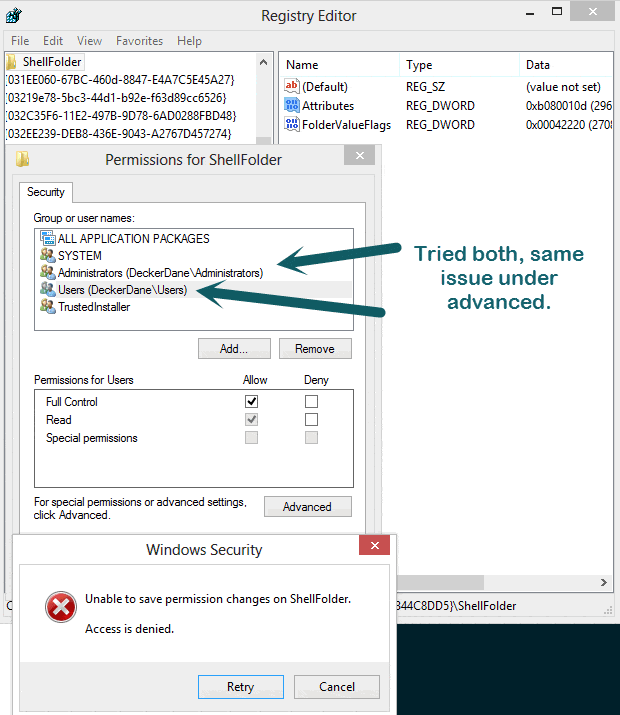Image resolution: width=620 pixels, height=715 pixels.
Task: Select the (Default) value name
Action: [325, 87]
